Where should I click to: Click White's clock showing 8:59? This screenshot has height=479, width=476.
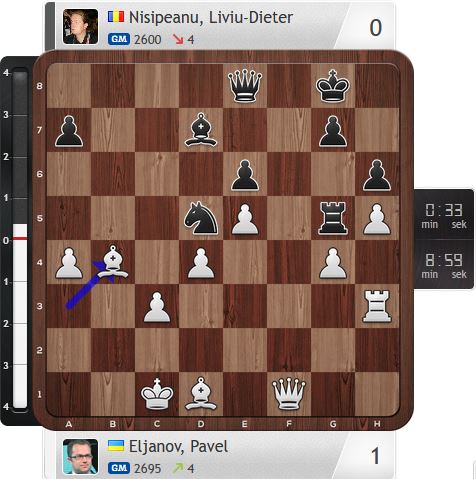444,265
